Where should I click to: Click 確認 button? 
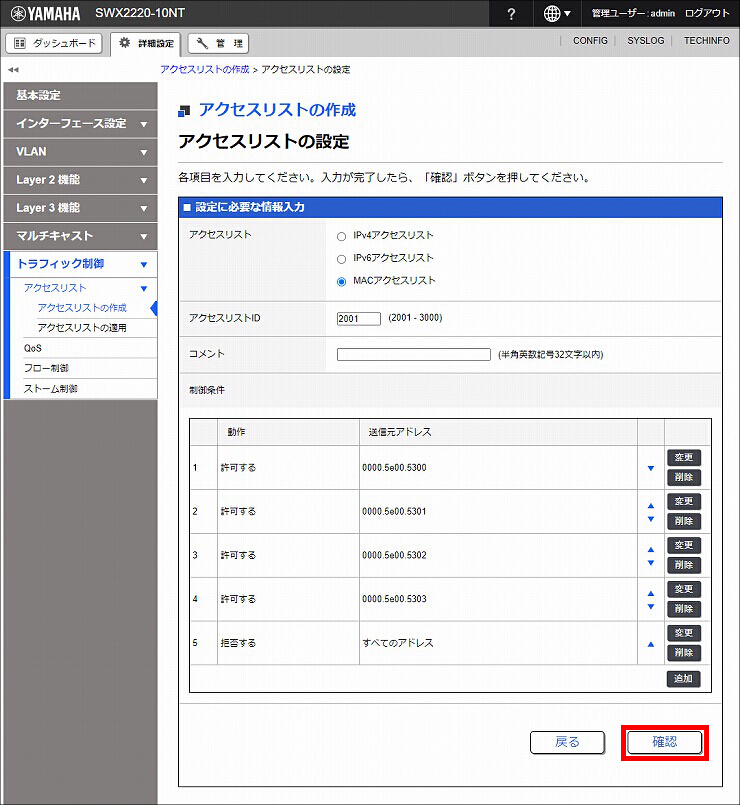coord(665,742)
